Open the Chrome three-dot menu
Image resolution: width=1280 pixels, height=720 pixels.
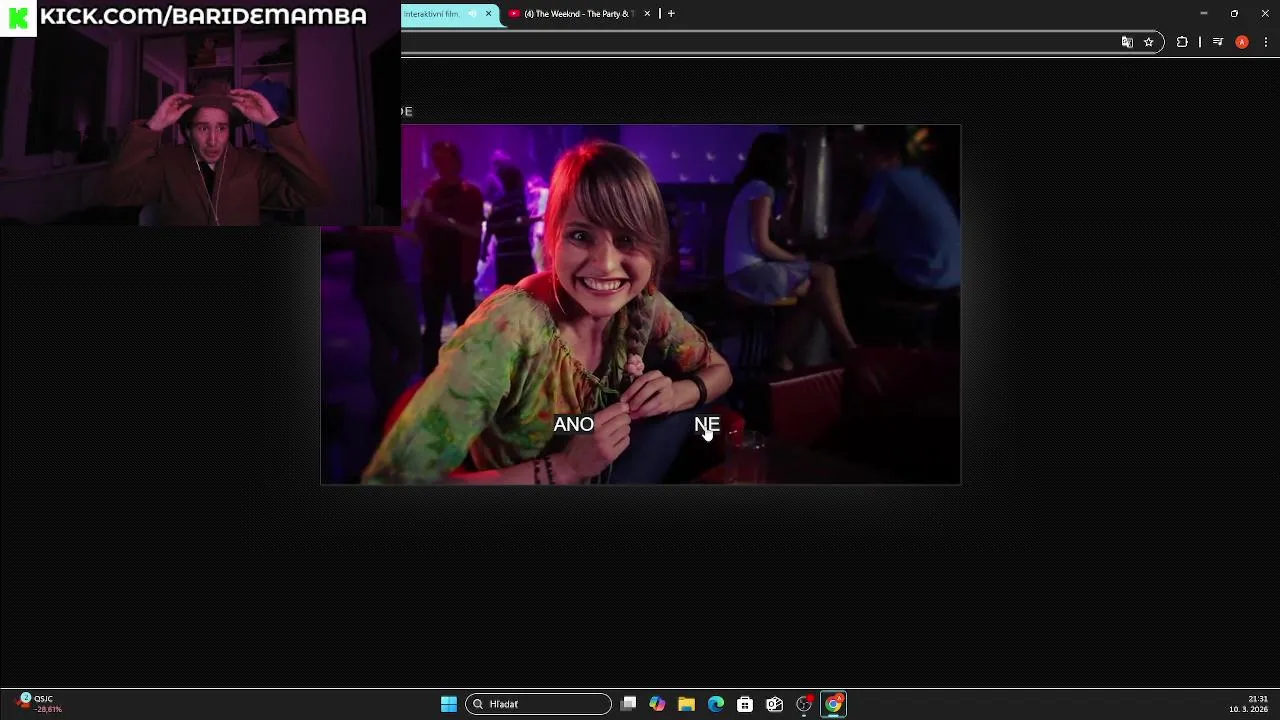[x=1266, y=42]
